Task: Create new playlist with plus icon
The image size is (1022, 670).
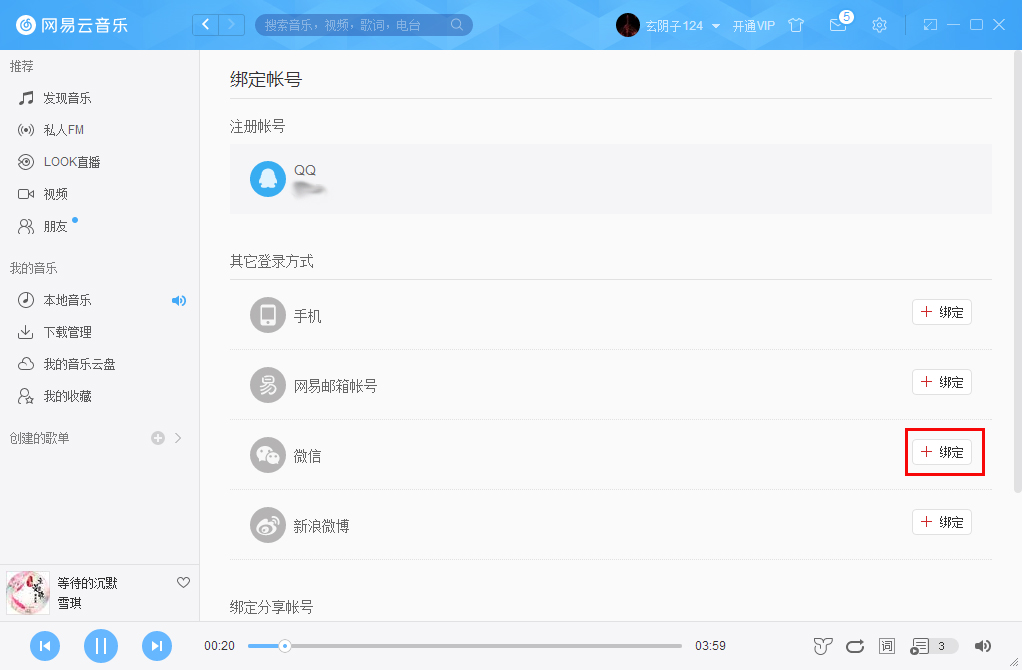Action: 157,437
